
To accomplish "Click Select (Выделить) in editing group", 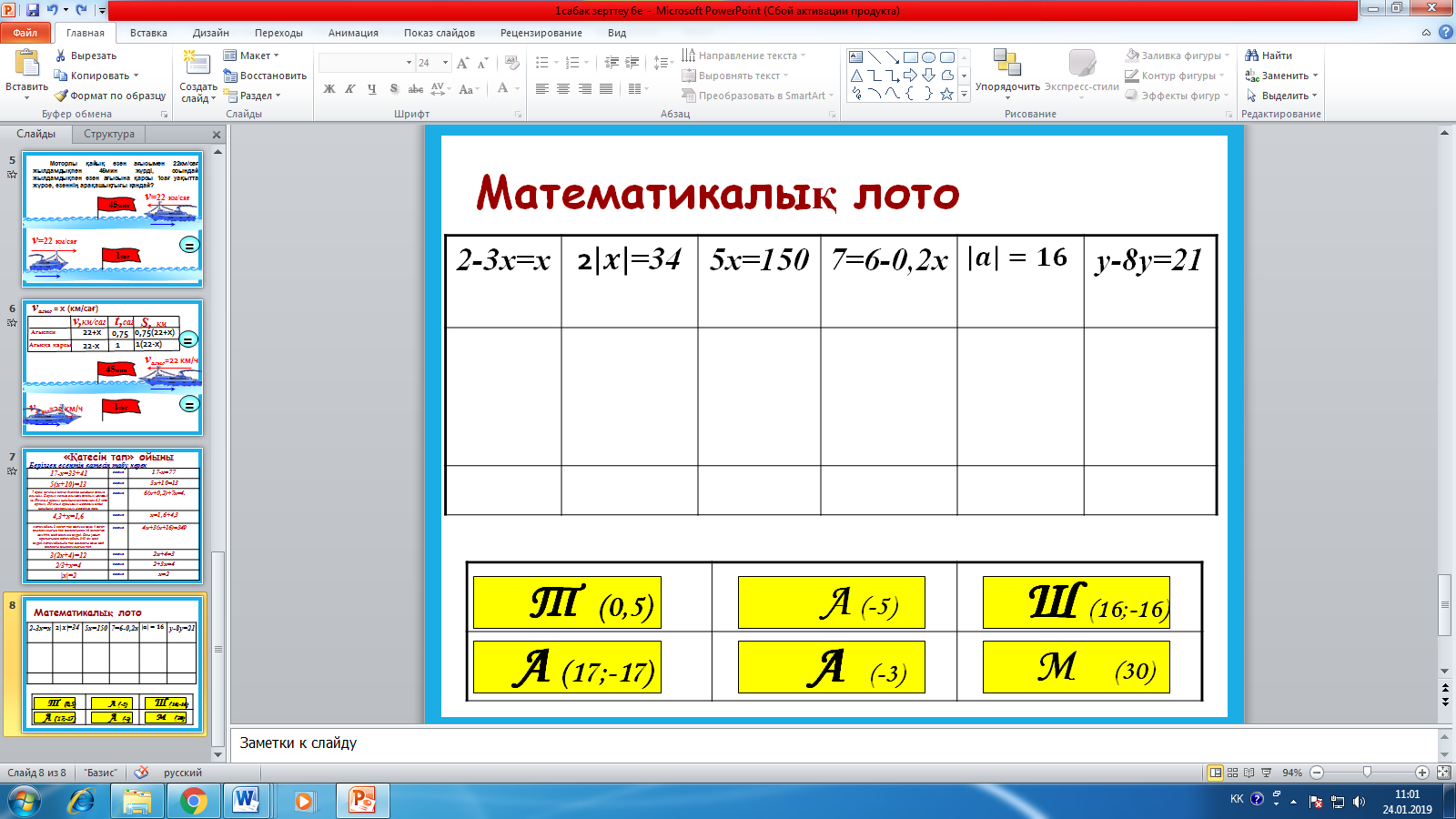I will click(1281, 96).
